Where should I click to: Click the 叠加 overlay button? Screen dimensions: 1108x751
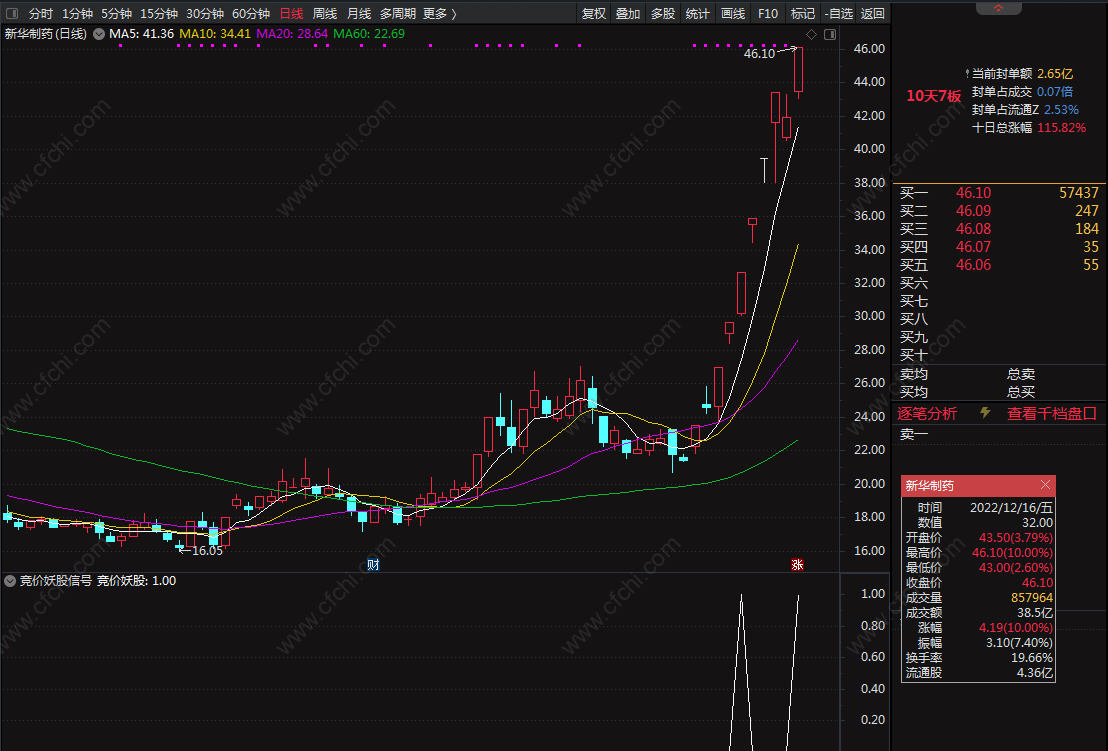(627, 13)
